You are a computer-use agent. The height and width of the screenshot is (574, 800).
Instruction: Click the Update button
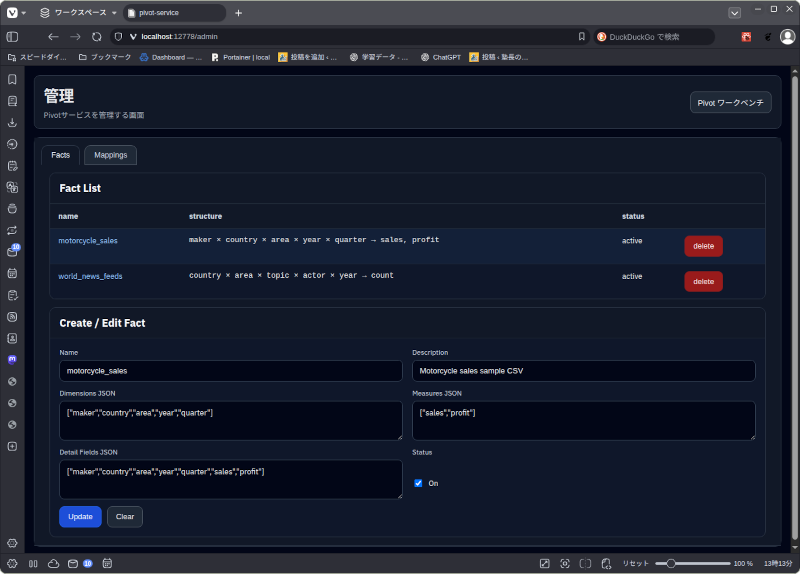(80, 517)
